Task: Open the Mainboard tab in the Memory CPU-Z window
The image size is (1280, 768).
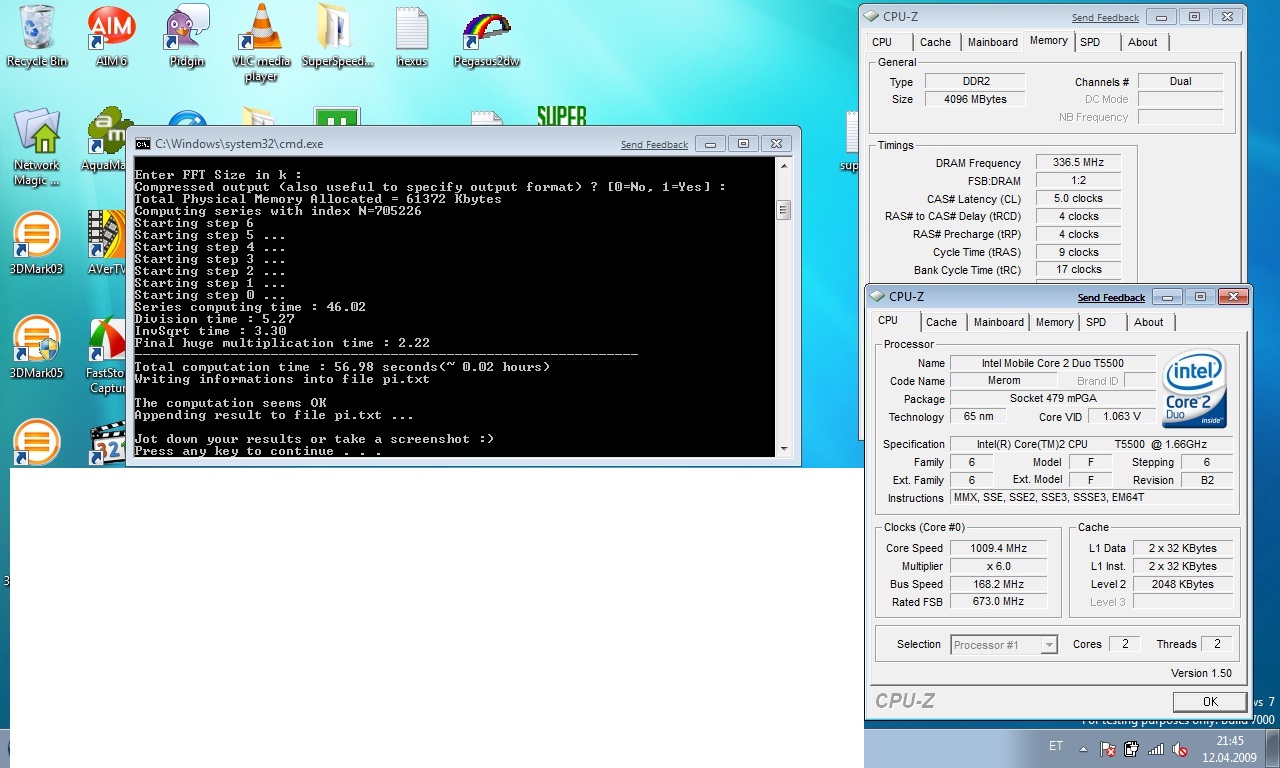Action: (x=993, y=42)
